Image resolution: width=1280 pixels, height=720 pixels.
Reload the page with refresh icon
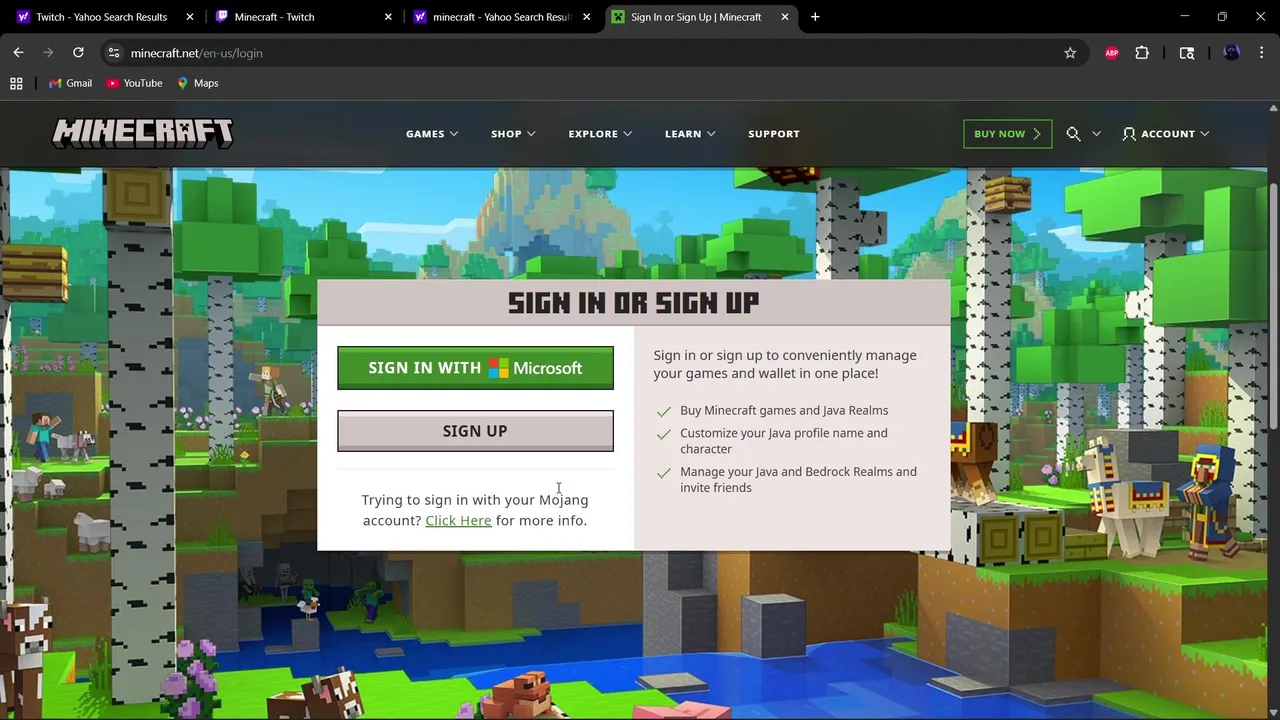(x=78, y=53)
